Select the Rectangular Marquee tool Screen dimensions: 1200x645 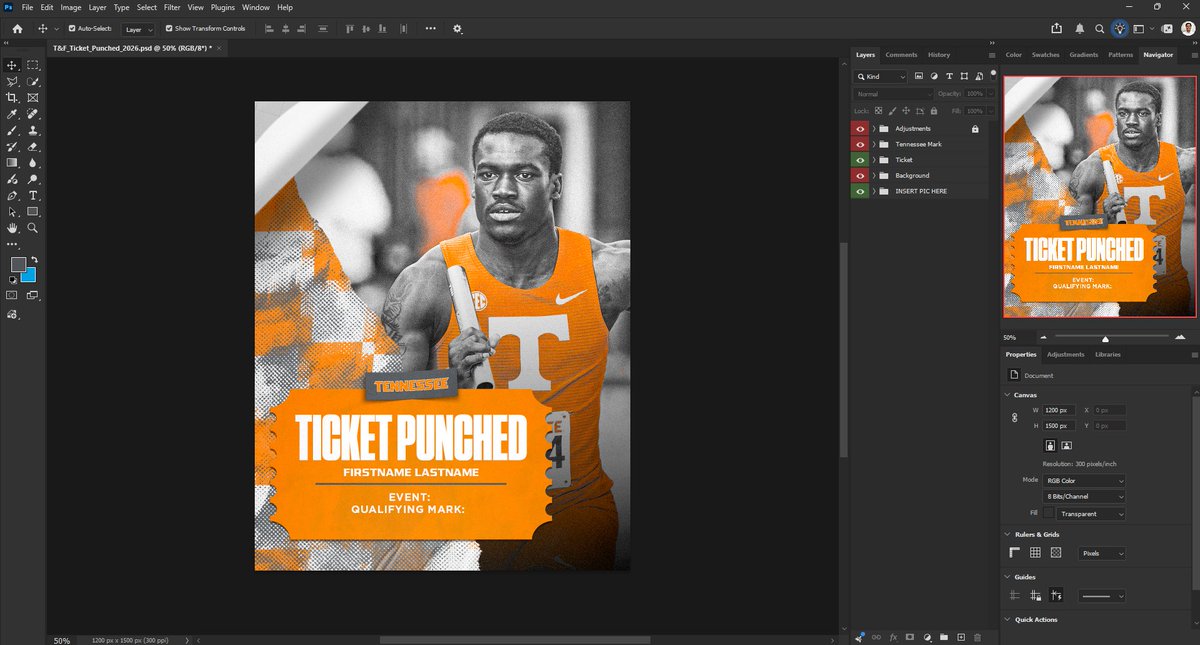(33, 65)
